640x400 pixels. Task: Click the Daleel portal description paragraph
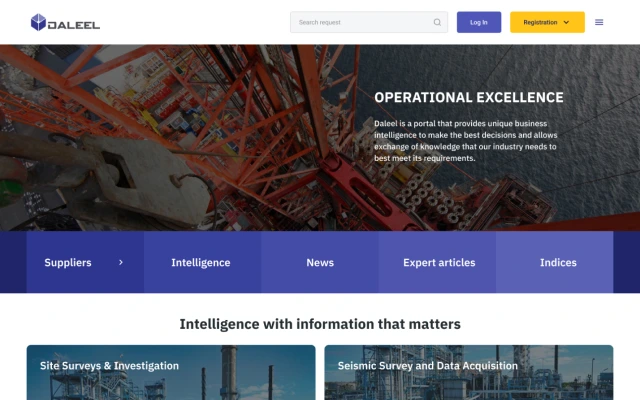click(x=465, y=140)
